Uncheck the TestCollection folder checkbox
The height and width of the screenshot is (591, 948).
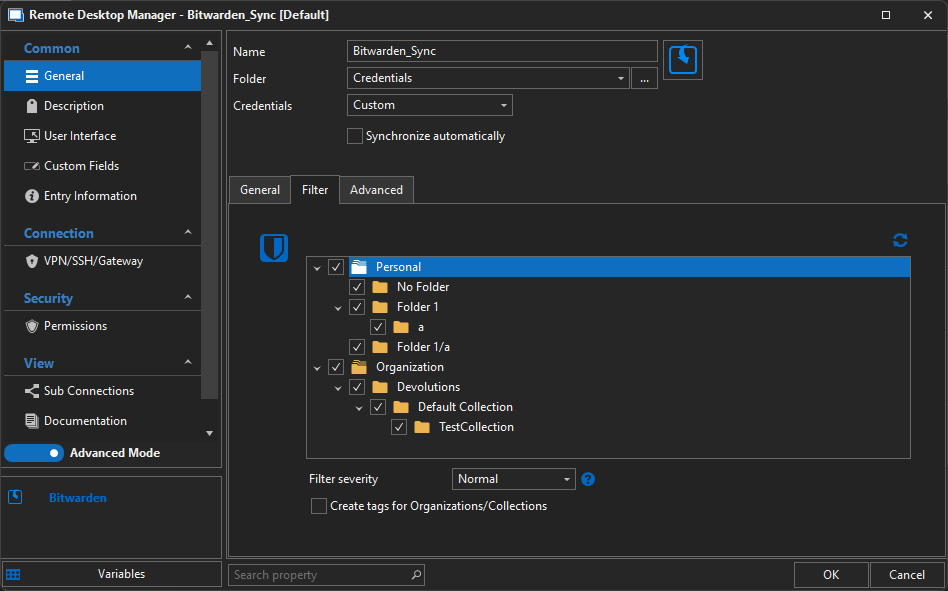(x=399, y=427)
